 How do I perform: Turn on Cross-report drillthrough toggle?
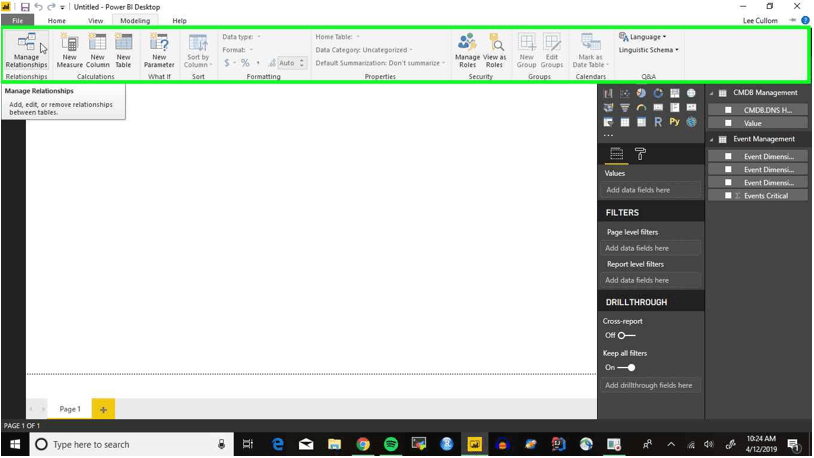point(626,335)
